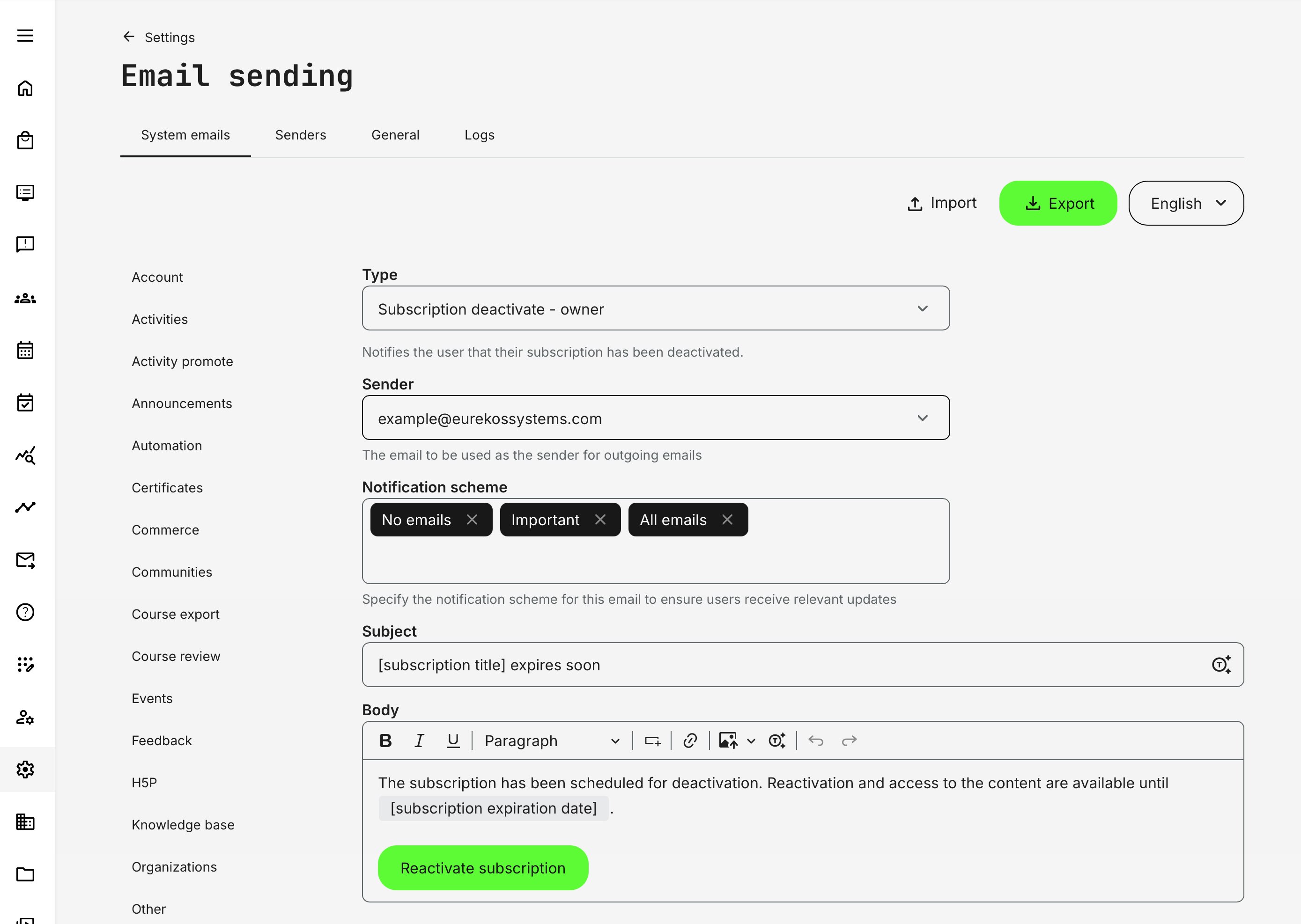
Task: Open the home icon in left sidebar
Action: coord(25,88)
